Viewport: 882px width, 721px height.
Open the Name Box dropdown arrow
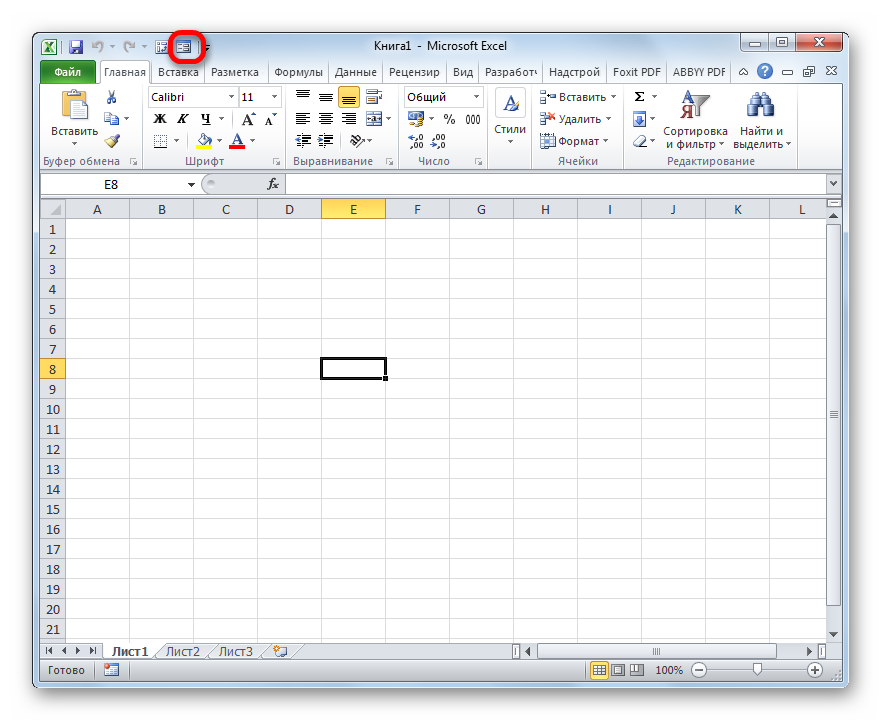[192, 185]
